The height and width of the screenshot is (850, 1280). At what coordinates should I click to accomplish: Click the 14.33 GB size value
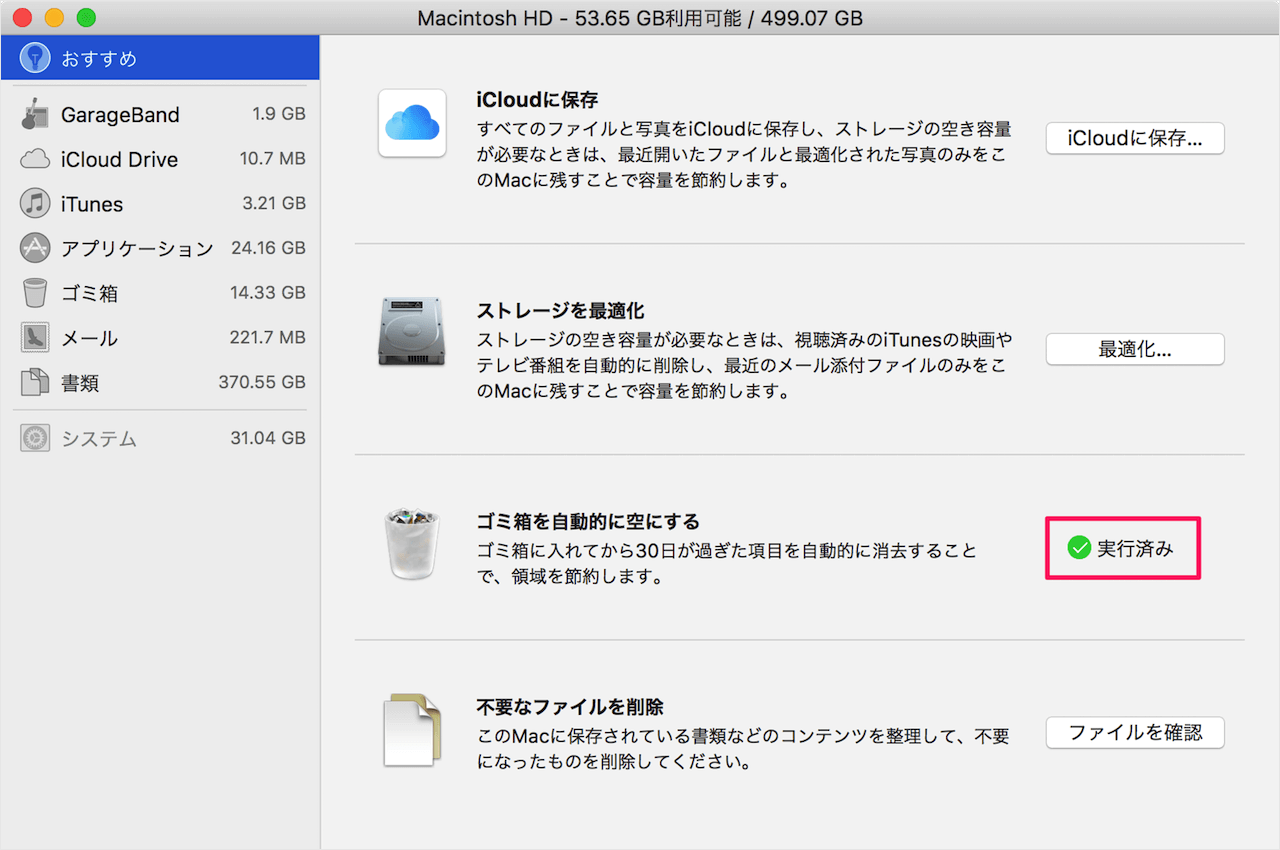[268, 293]
